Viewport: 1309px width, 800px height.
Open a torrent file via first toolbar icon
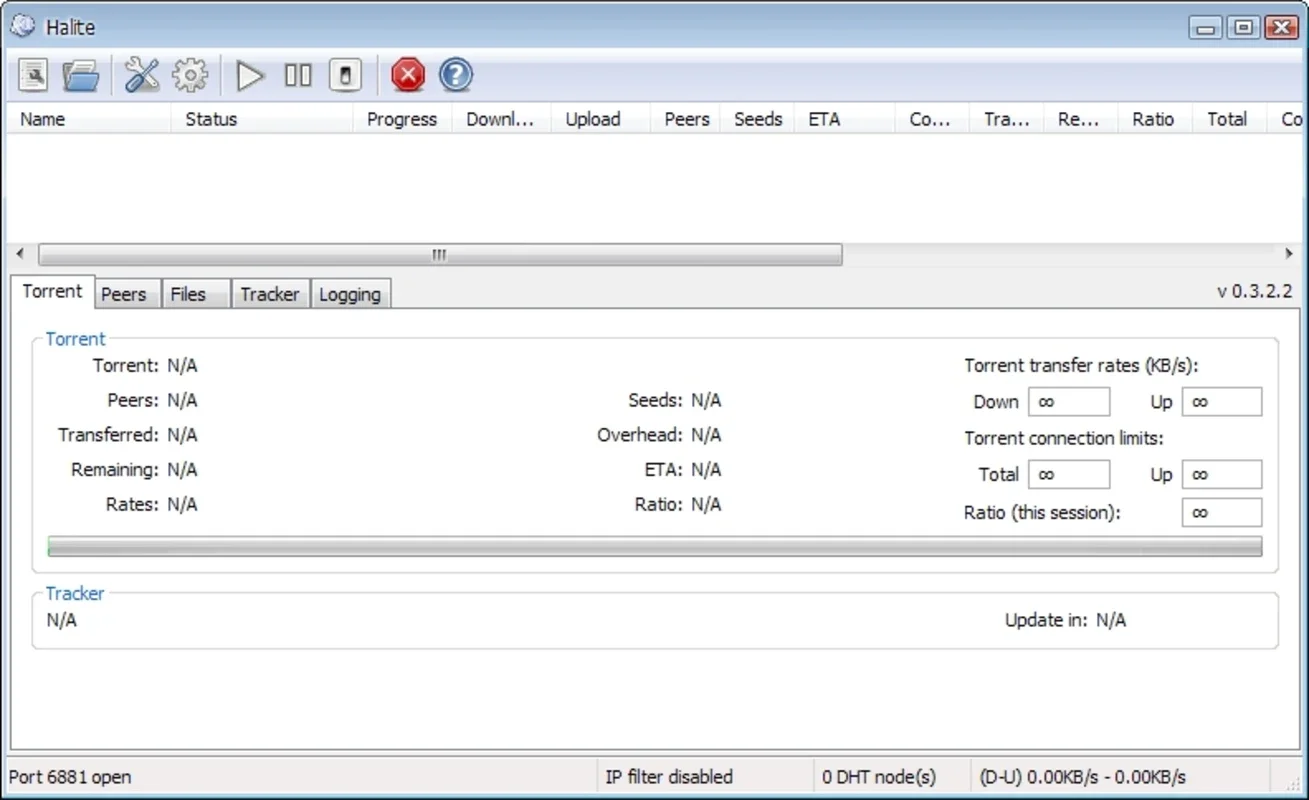pyautogui.click(x=34, y=75)
